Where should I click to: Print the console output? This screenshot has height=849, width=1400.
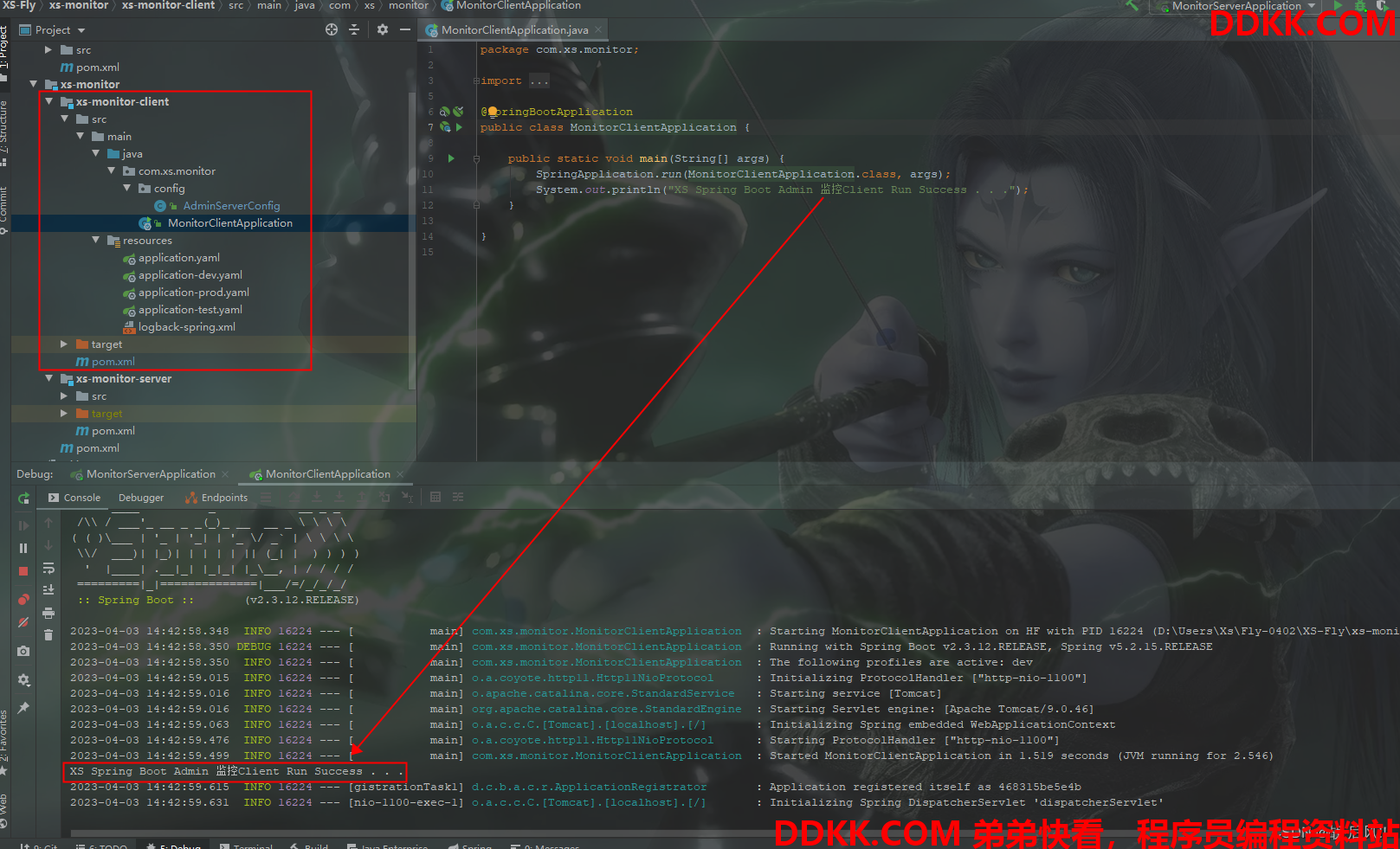tap(48, 613)
